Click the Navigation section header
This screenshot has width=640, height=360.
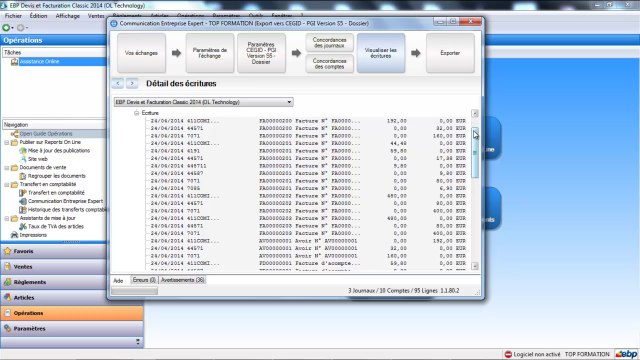pos(54,125)
